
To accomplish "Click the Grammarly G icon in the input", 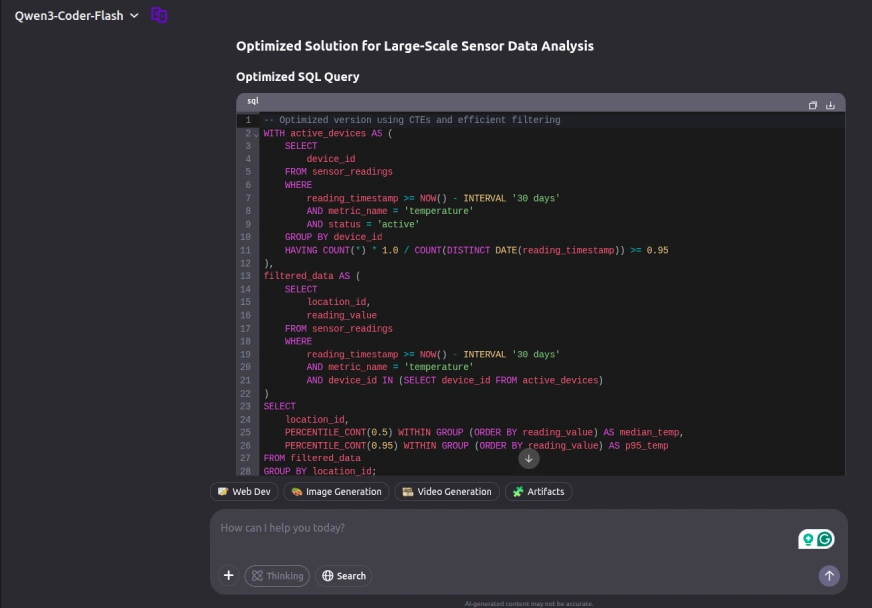I will point(825,539).
